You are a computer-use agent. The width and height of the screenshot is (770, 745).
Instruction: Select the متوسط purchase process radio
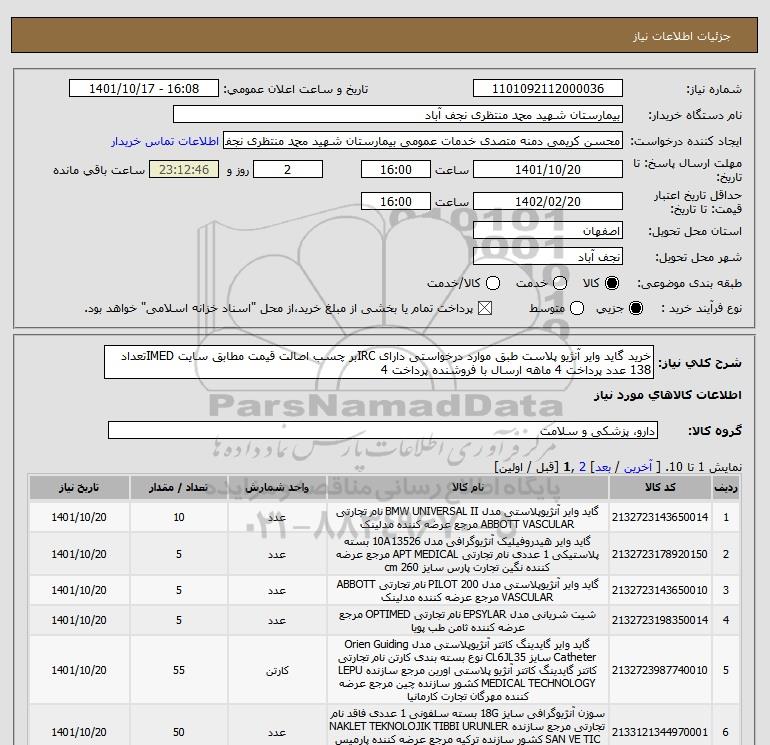577,308
